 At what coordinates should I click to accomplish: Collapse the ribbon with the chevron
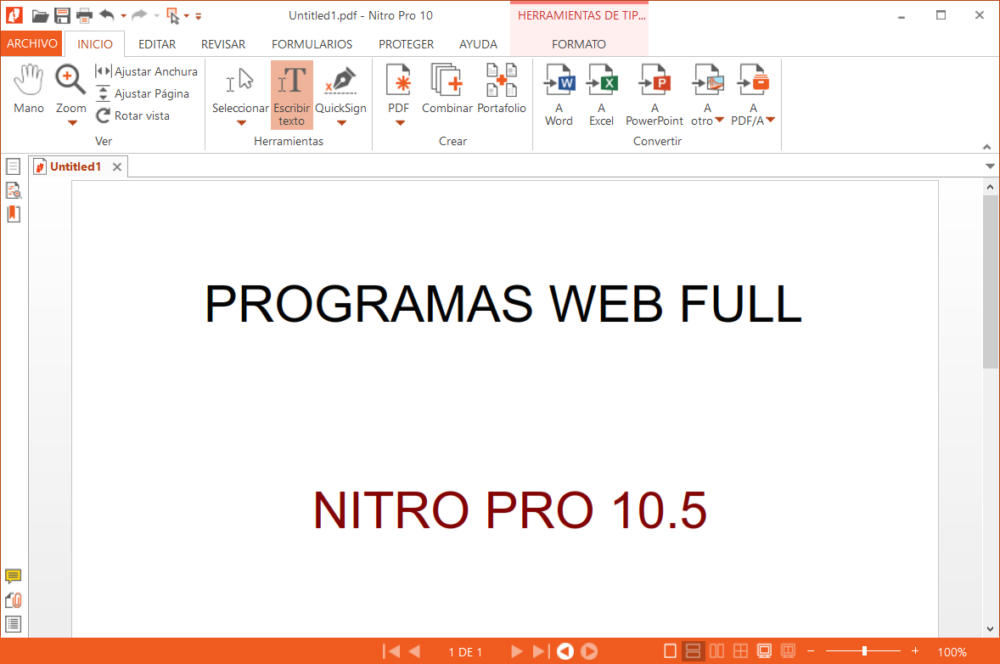(987, 147)
